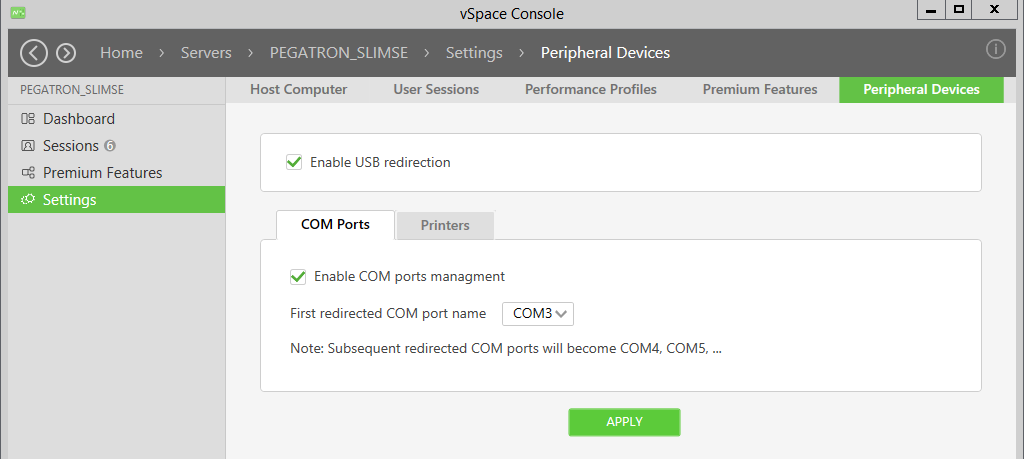Screen dimensions: 1024x459
Task: Go to Performance Profiles tab
Action: click(591, 90)
